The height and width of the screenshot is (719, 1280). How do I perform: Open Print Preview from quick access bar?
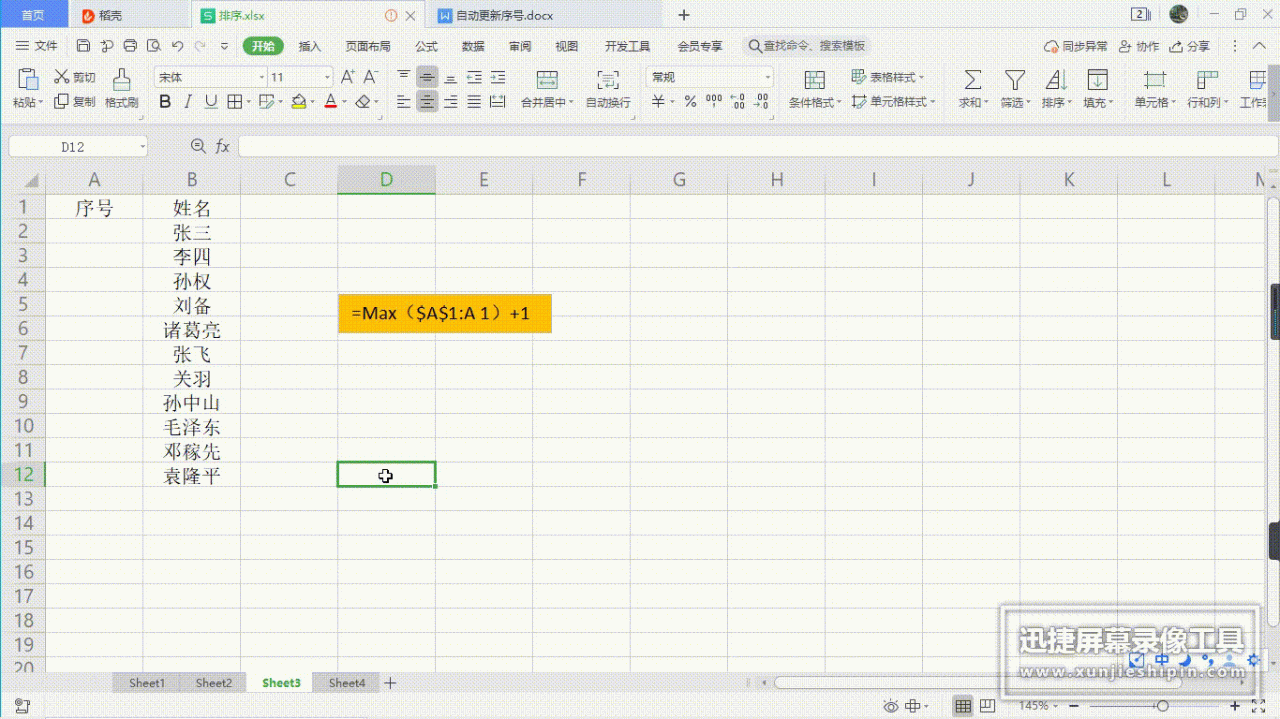pyautogui.click(x=153, y=46)
